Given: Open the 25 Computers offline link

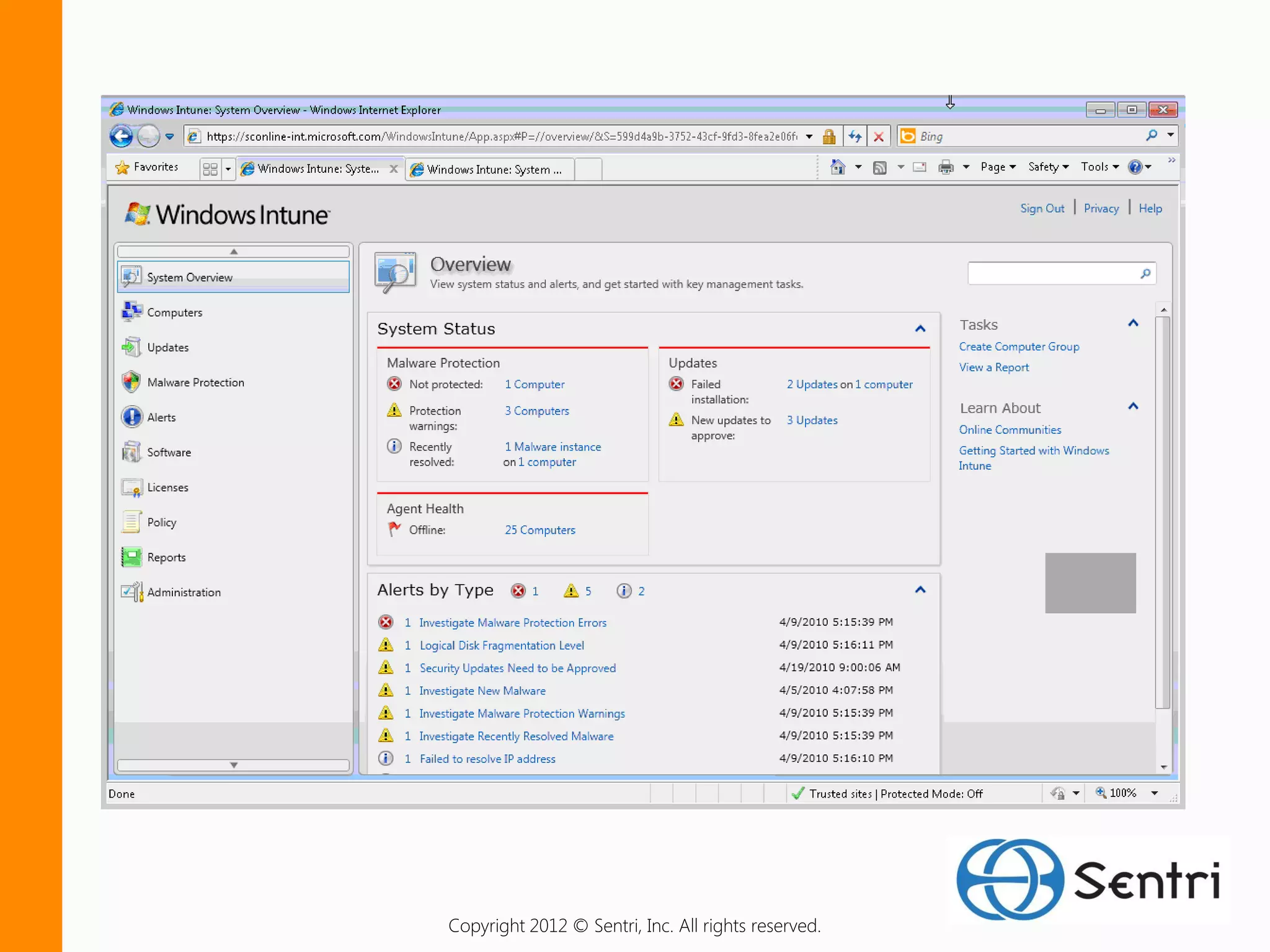Looking at the screenshot, I should (x=540, y=530).
